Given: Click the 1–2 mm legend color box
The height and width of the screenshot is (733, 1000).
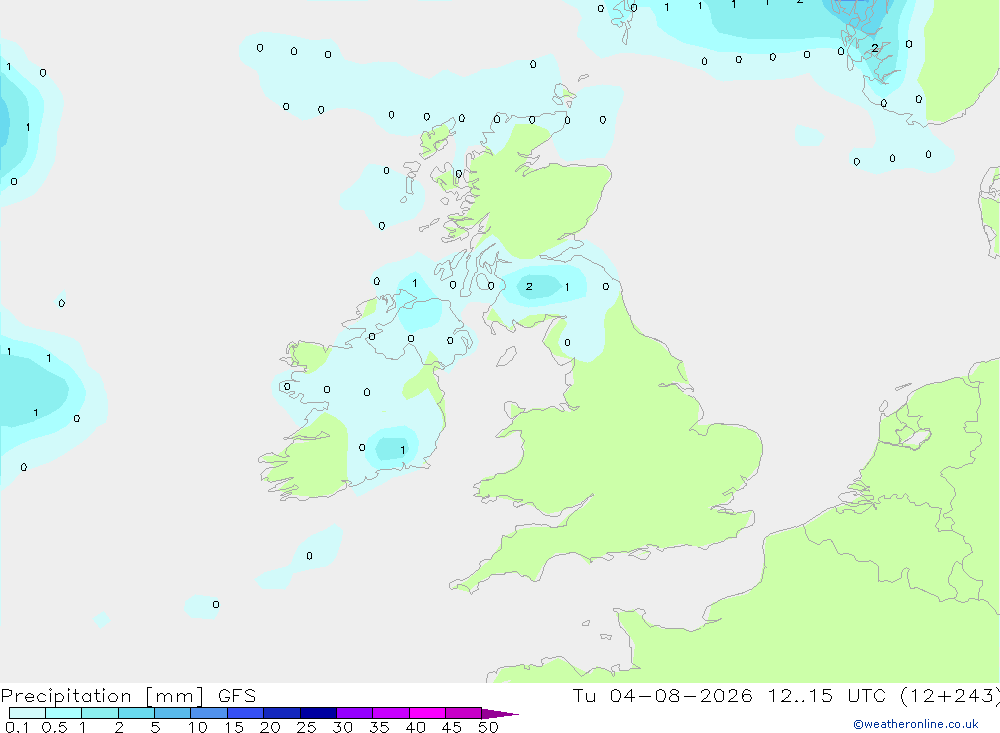Looking at the screenshot, I should pyautogui.click(x=99, y=713).
